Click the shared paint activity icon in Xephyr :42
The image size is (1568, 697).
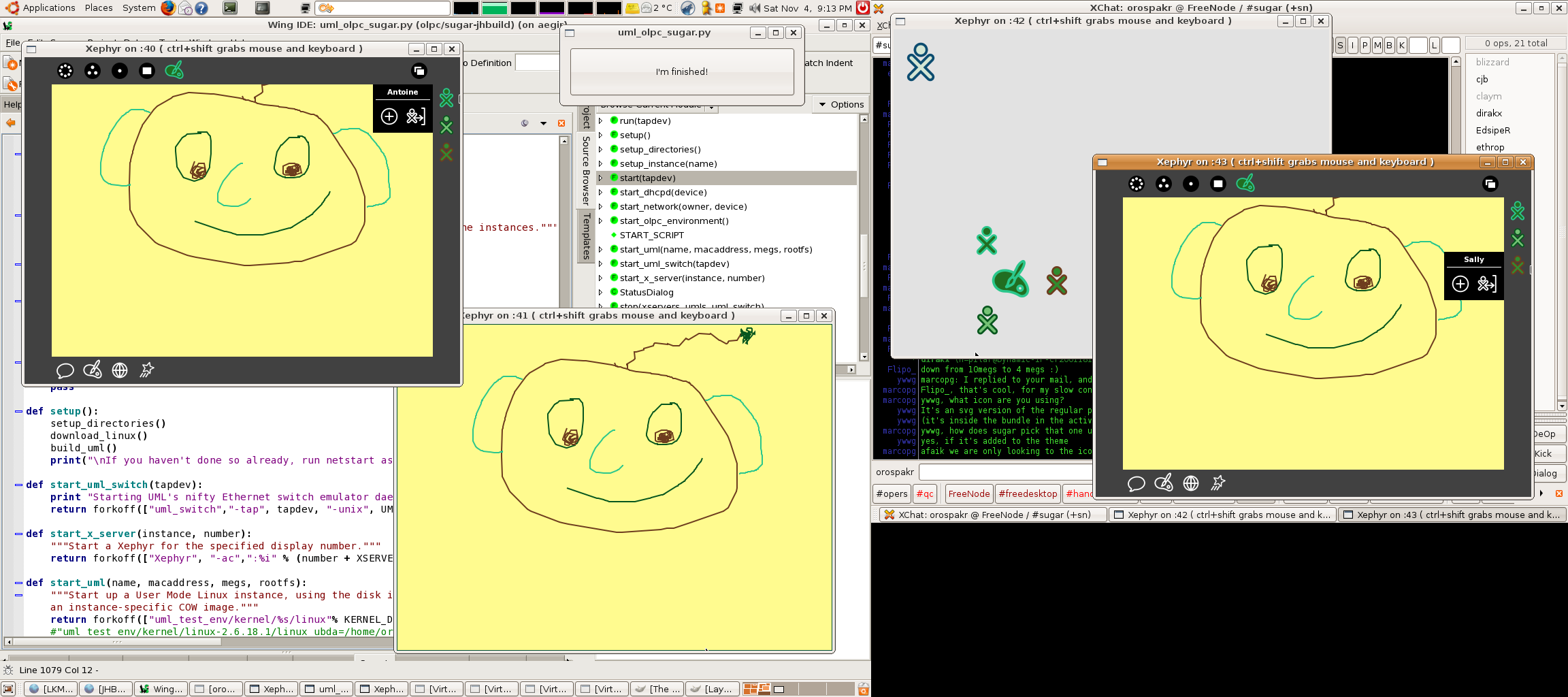[x=1011, y=279]
